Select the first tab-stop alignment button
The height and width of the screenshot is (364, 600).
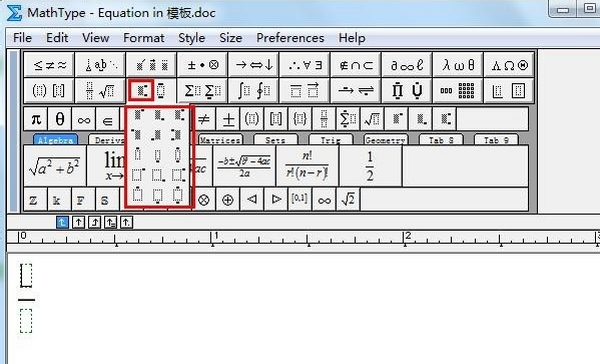[62, 222]
